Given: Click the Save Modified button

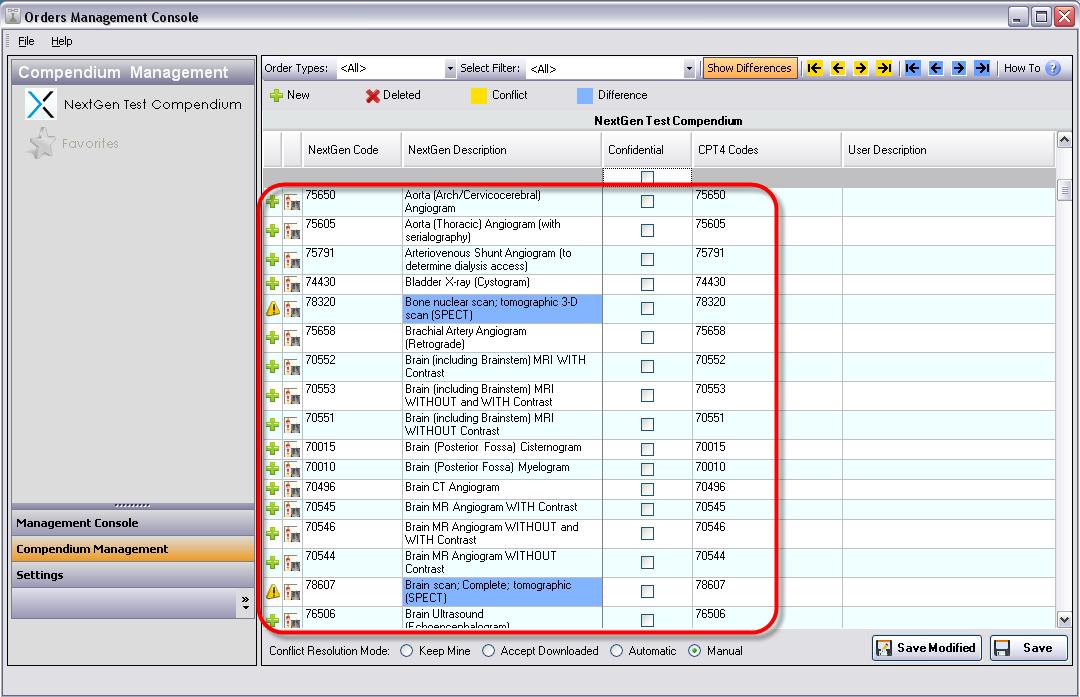Looking at the screenshot, I should tap(926, 648).
